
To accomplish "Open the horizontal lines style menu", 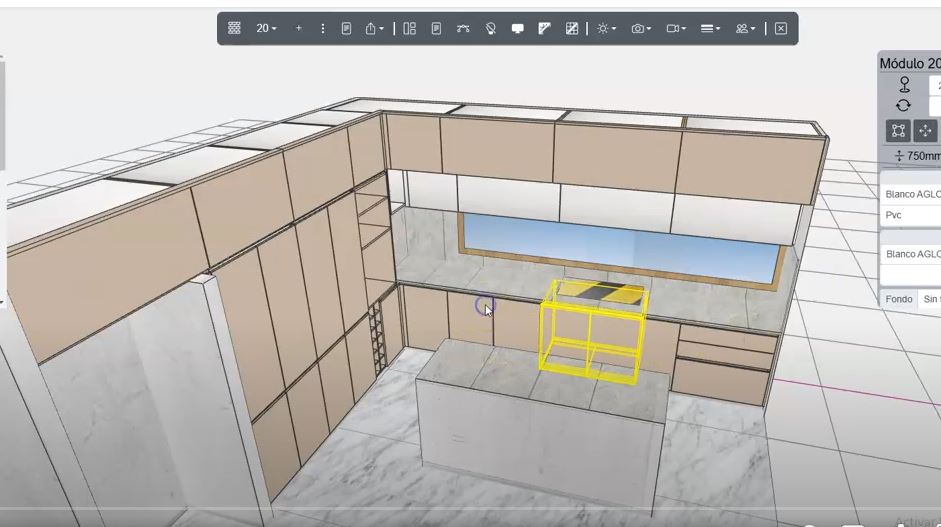I will pyautogui.click(x=710, y=29).
